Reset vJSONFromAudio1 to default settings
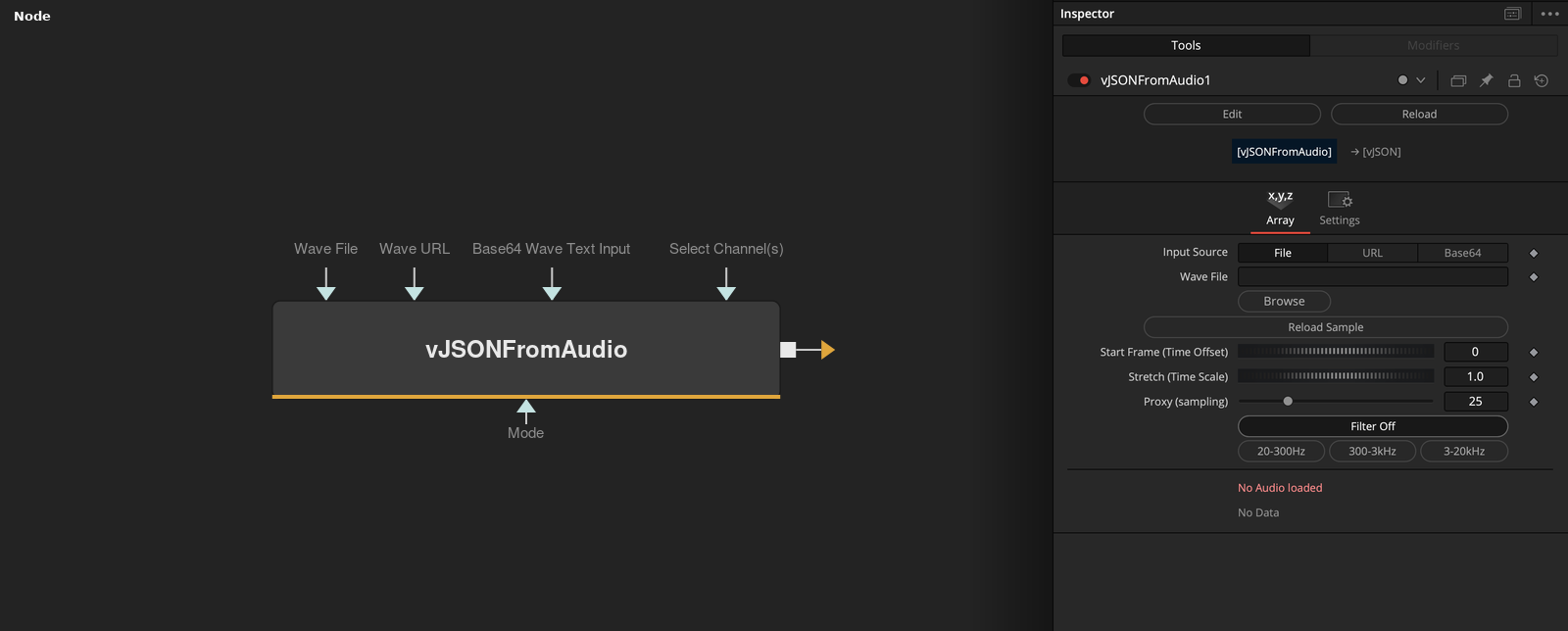 1542,80
